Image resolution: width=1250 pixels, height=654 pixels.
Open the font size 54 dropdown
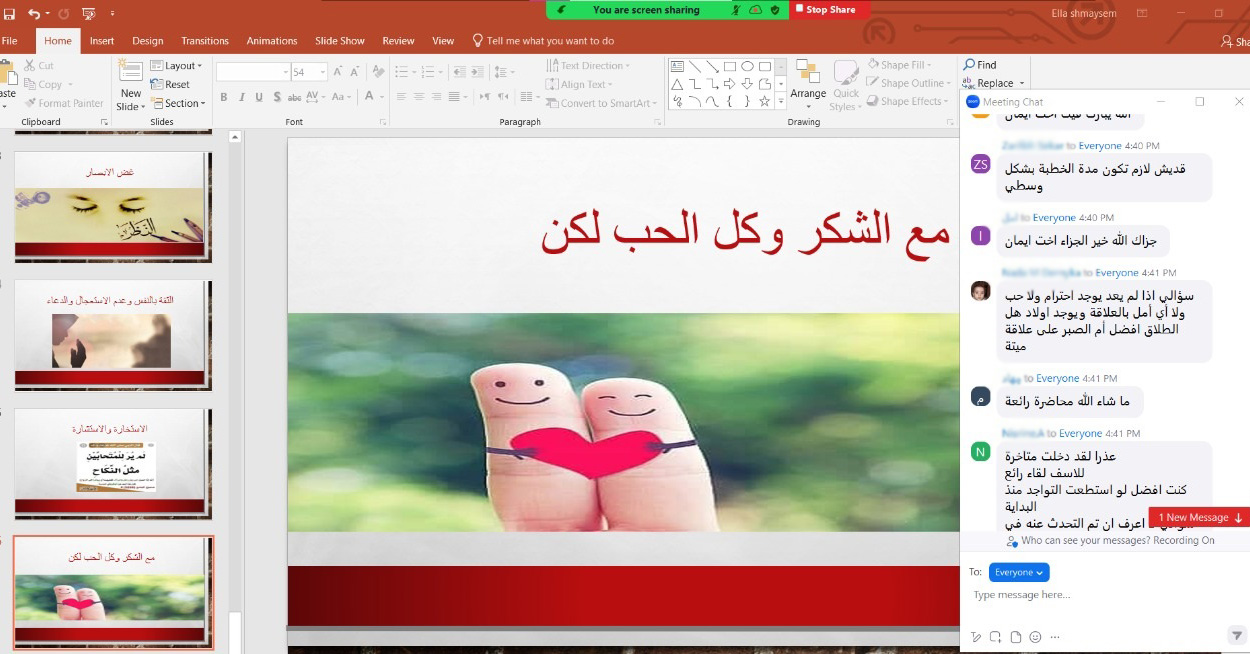323,72
